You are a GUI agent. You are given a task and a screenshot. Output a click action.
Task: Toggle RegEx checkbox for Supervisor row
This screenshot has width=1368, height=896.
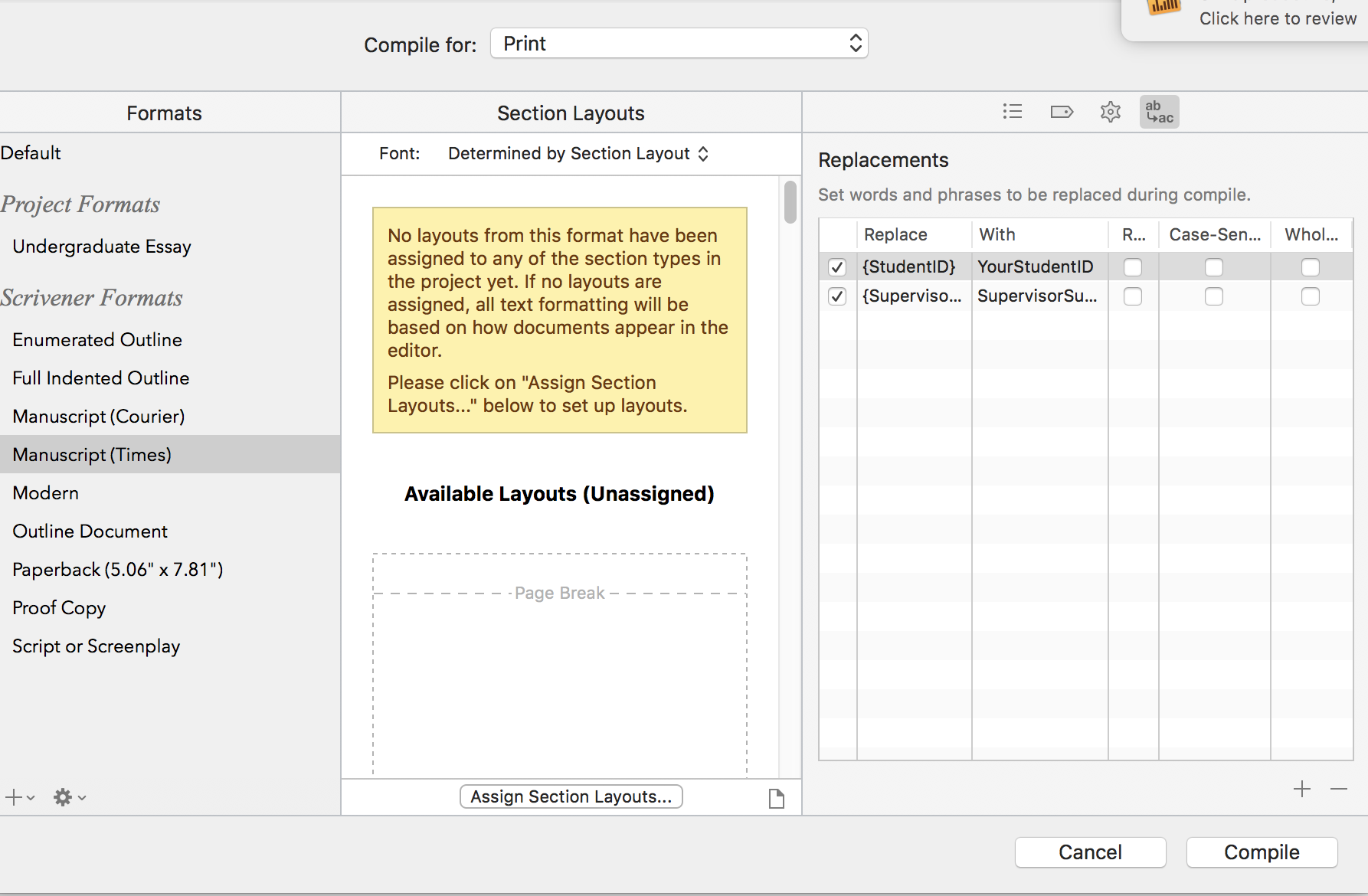(1133, 296)
